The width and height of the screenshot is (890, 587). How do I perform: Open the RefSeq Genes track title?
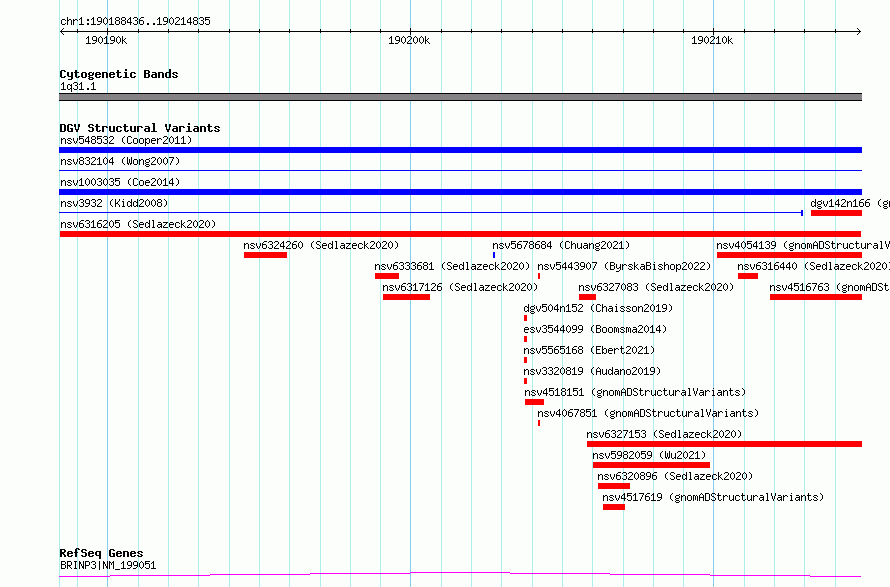pyautogui.click(x=101, y=553)
